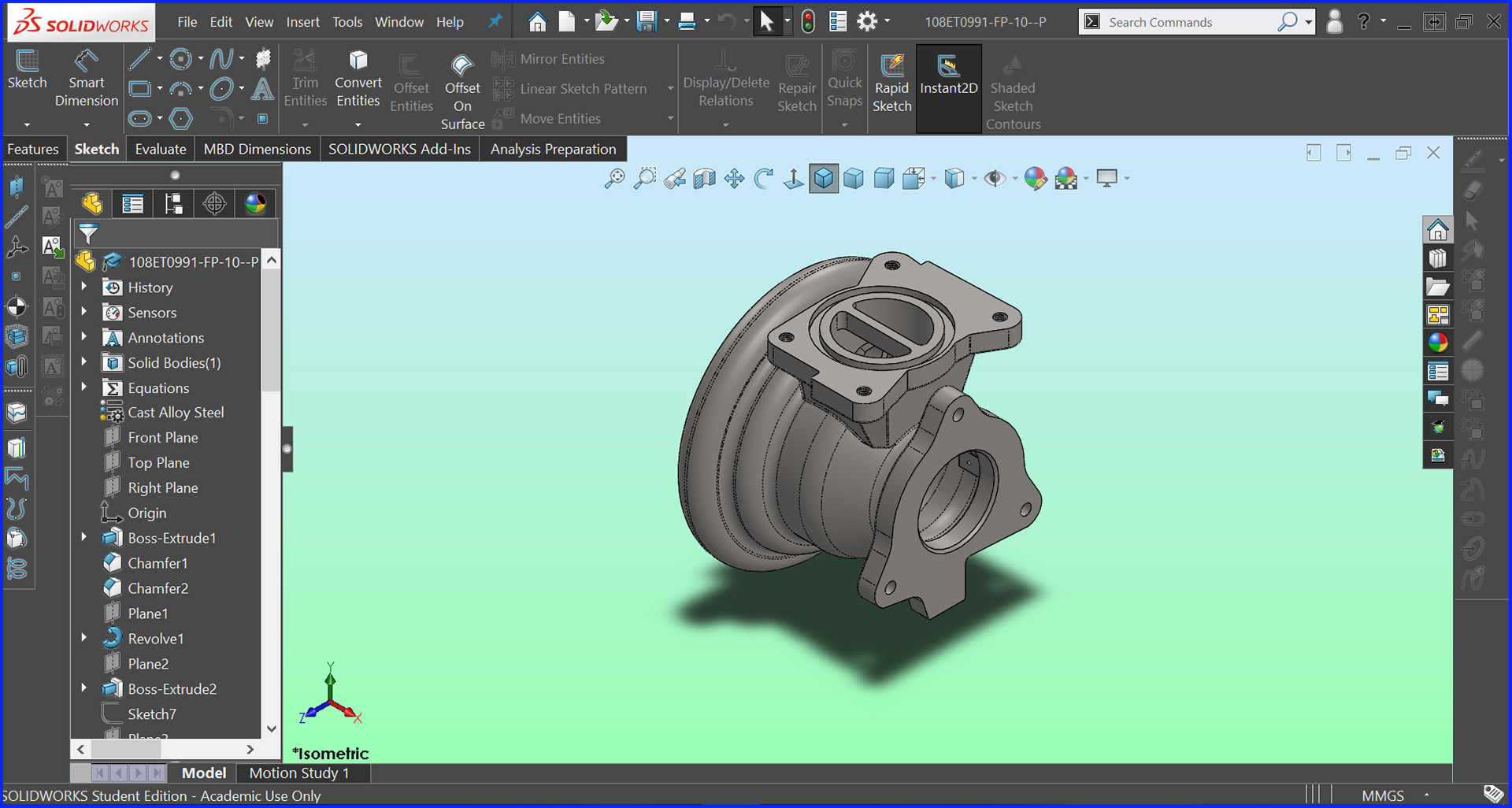Select the Circle sketch tool

[181, 59]
